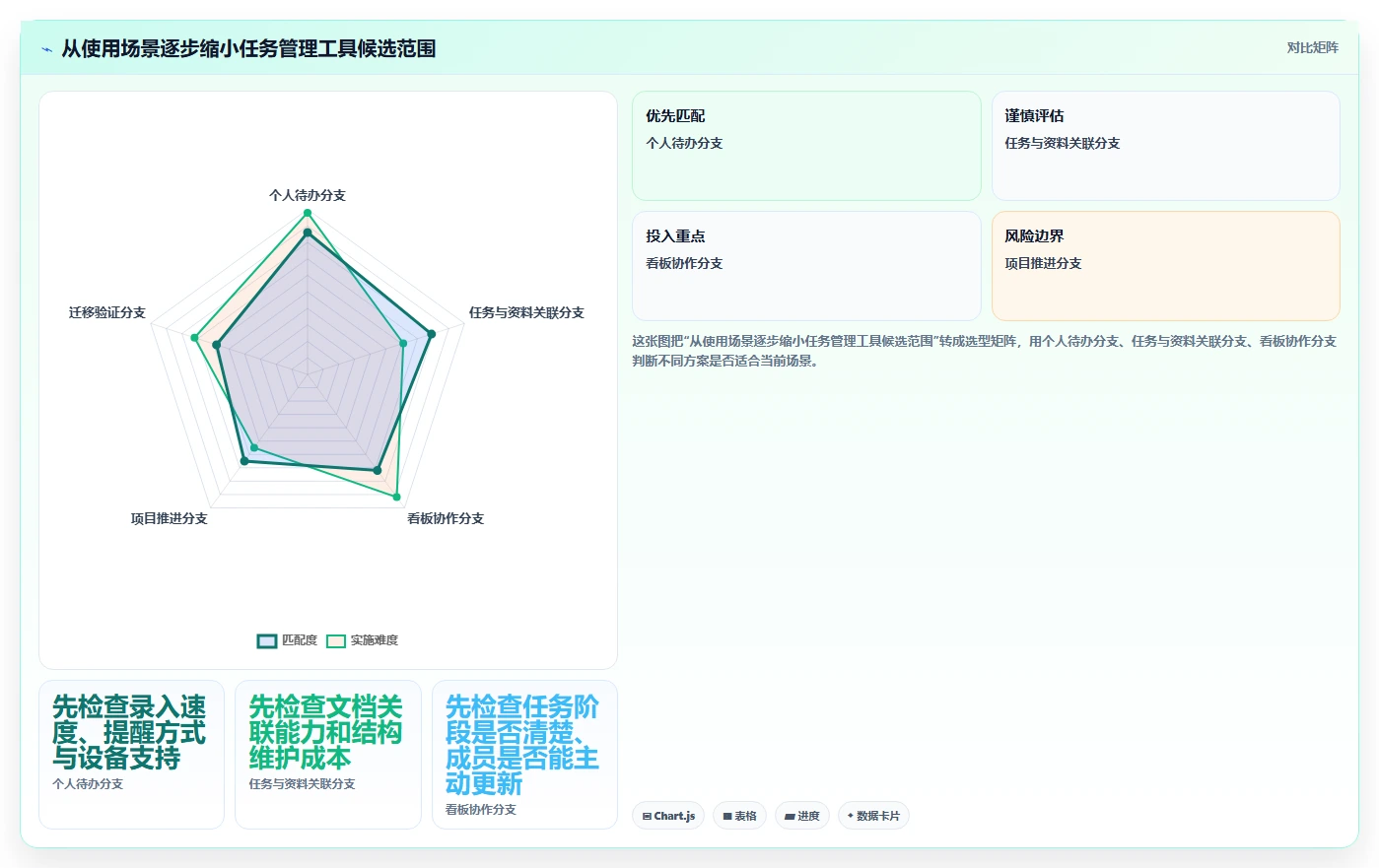Toggle the 实施难度 legend swatch
Image resolution: width=1379 pixels, height=868 pixels.
click(x=336, y=641)
